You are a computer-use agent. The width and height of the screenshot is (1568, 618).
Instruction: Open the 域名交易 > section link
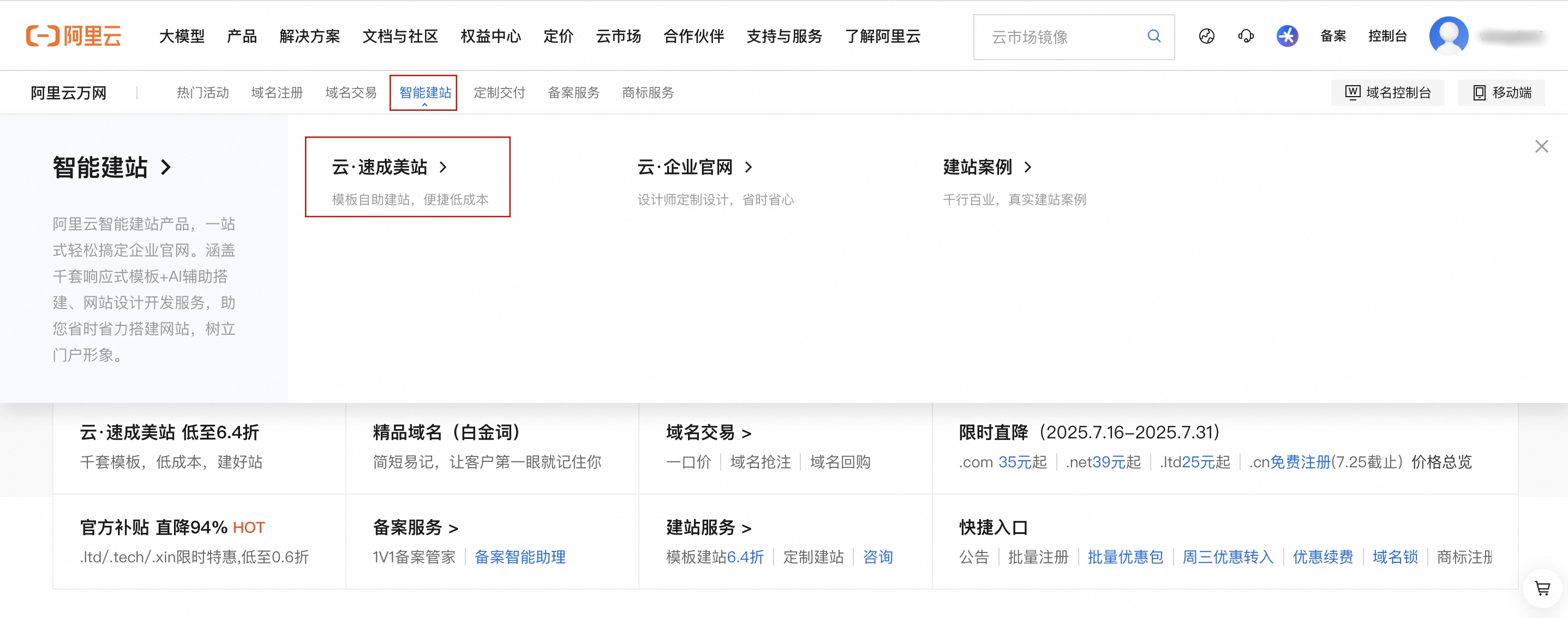click(x=709, y=432)
